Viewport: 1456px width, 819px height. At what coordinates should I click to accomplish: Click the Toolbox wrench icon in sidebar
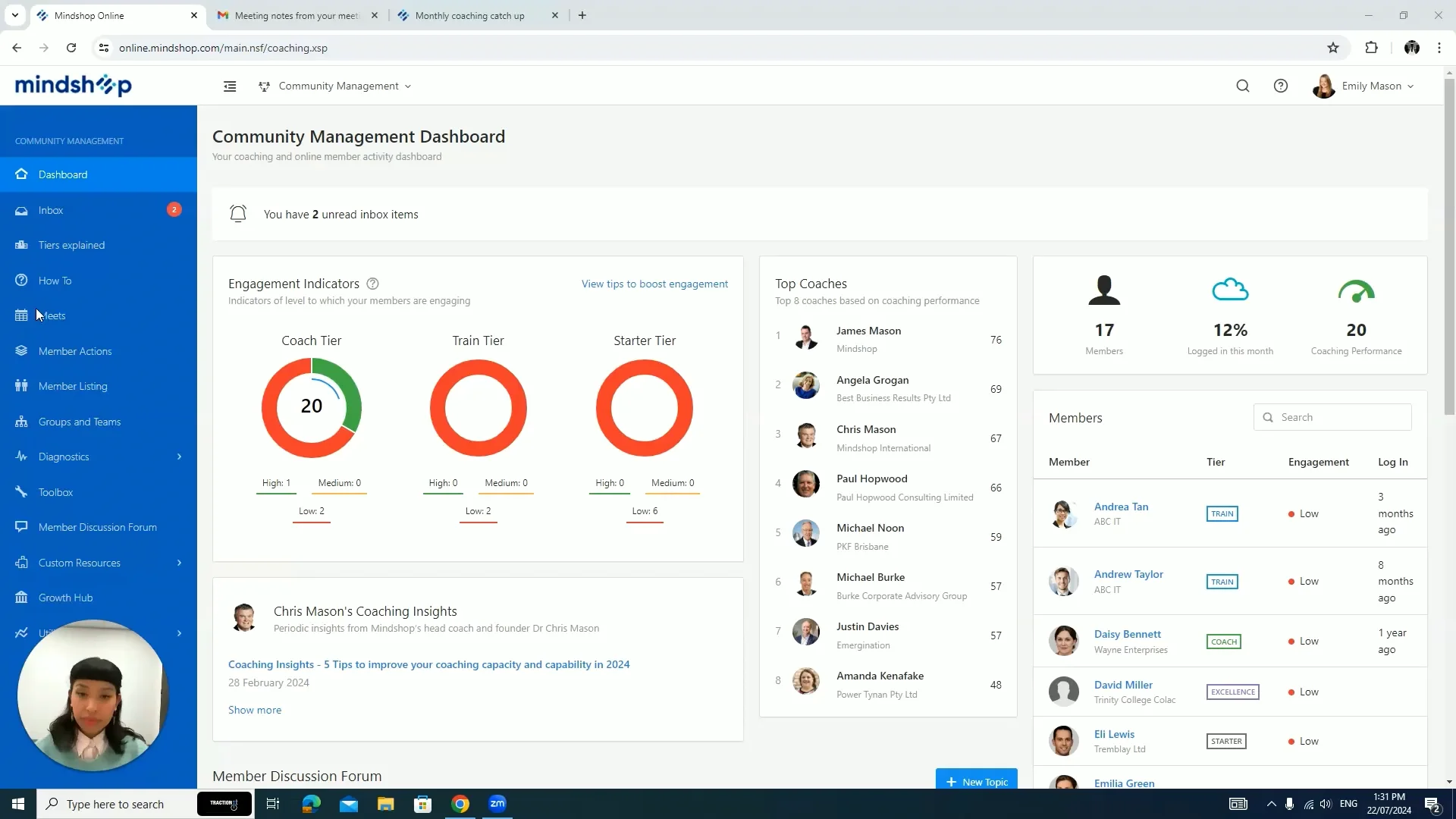point(21,492)
